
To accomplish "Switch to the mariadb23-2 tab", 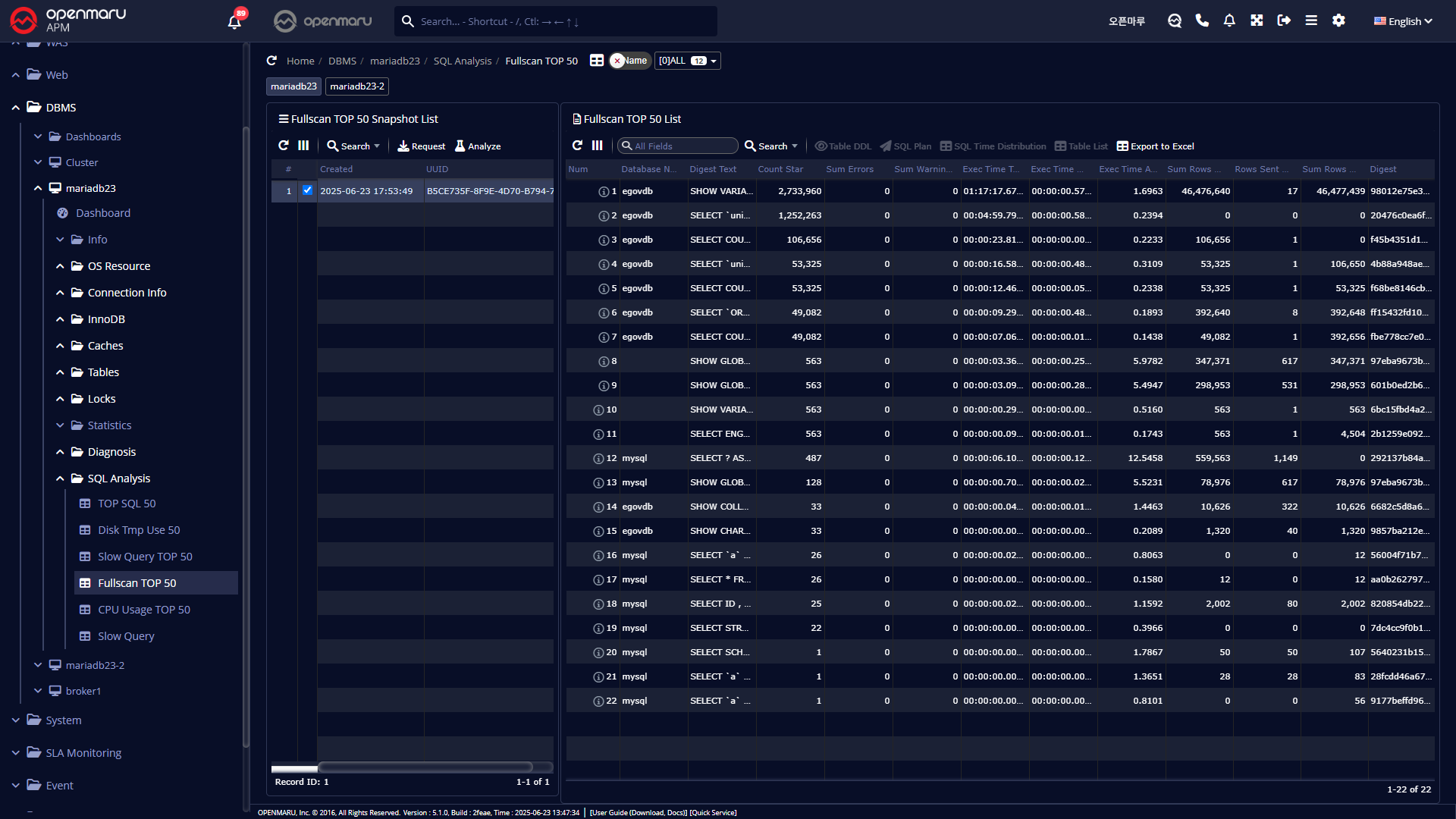I will point(356,86).
